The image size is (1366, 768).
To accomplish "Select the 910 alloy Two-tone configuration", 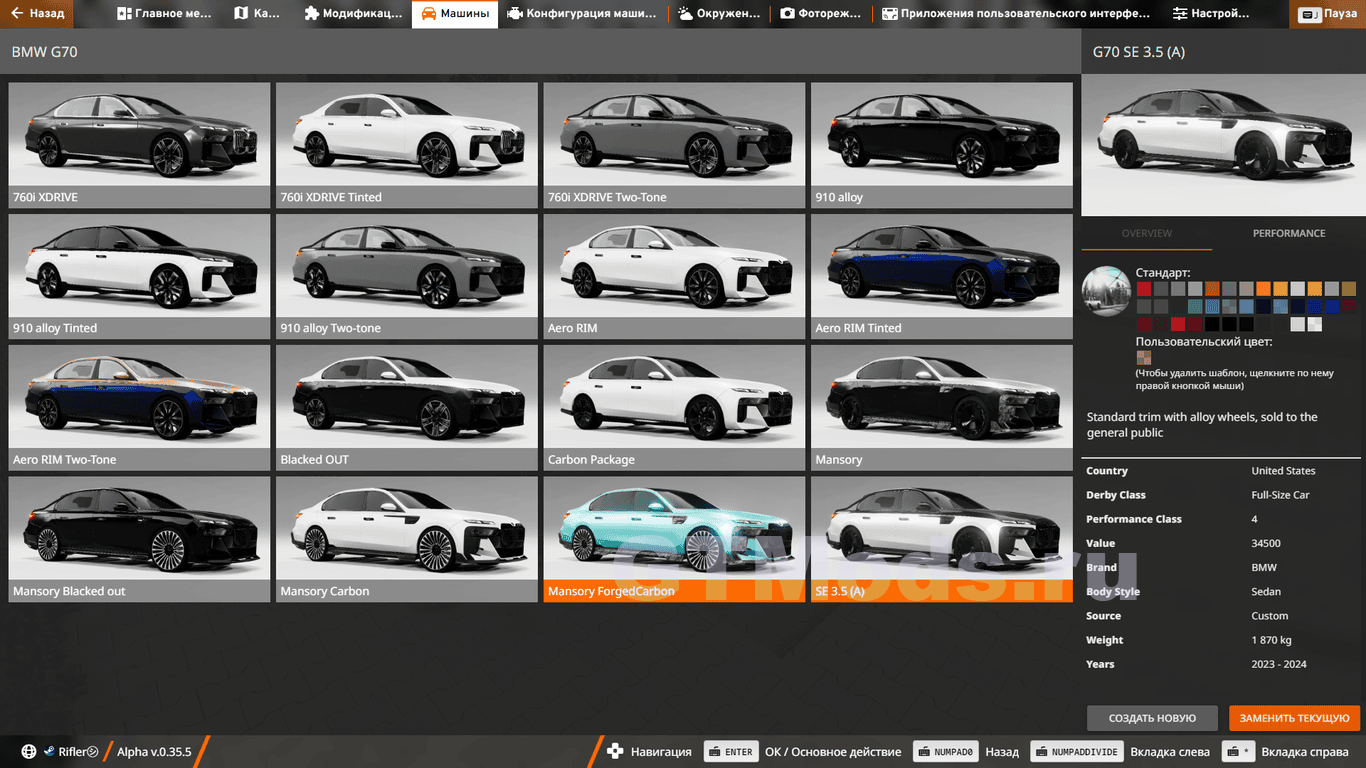I will click(x=407, y=276).
